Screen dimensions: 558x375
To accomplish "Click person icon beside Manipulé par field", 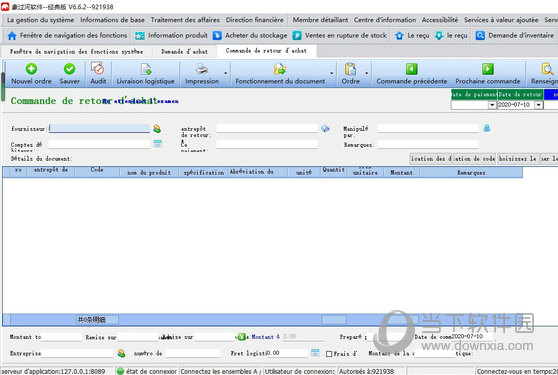I will point(487,128).
